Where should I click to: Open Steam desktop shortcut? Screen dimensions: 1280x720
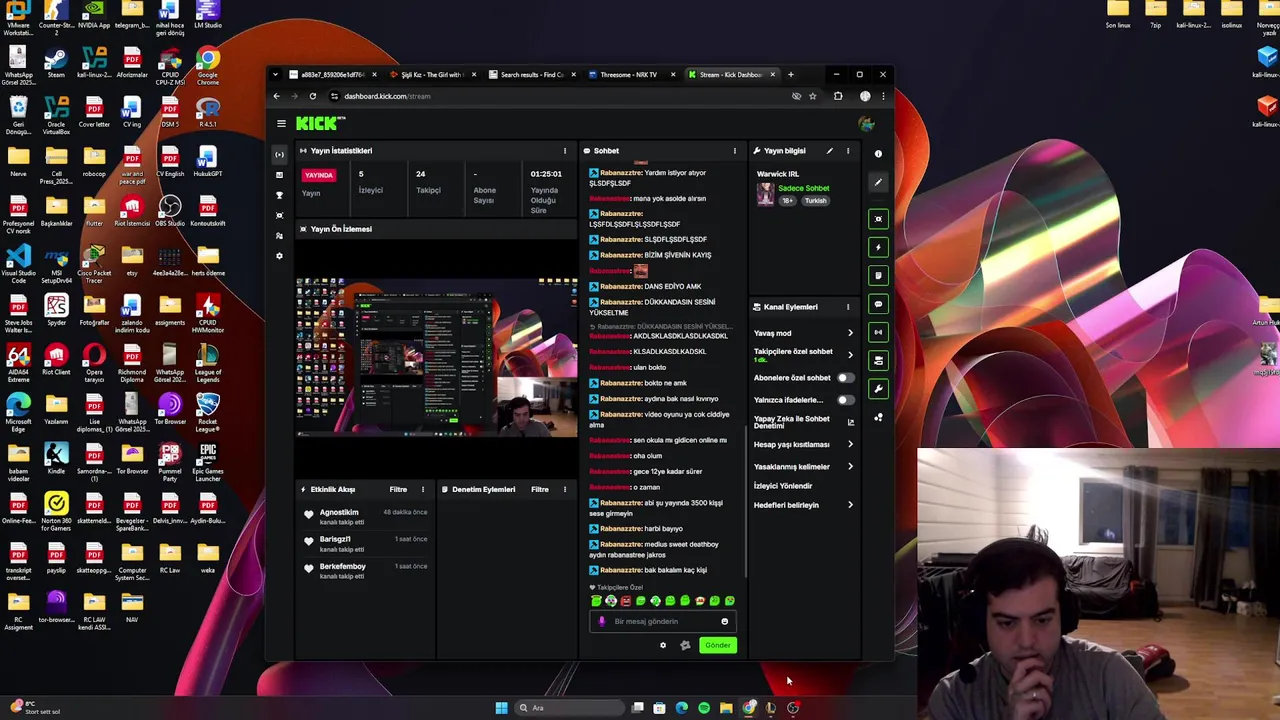click(56, 63)
